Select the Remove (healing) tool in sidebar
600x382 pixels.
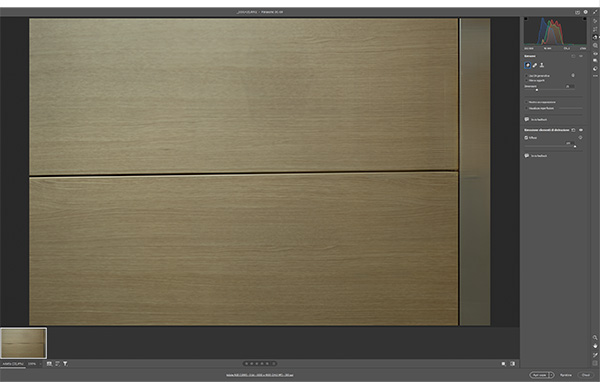tap(595, 37)
